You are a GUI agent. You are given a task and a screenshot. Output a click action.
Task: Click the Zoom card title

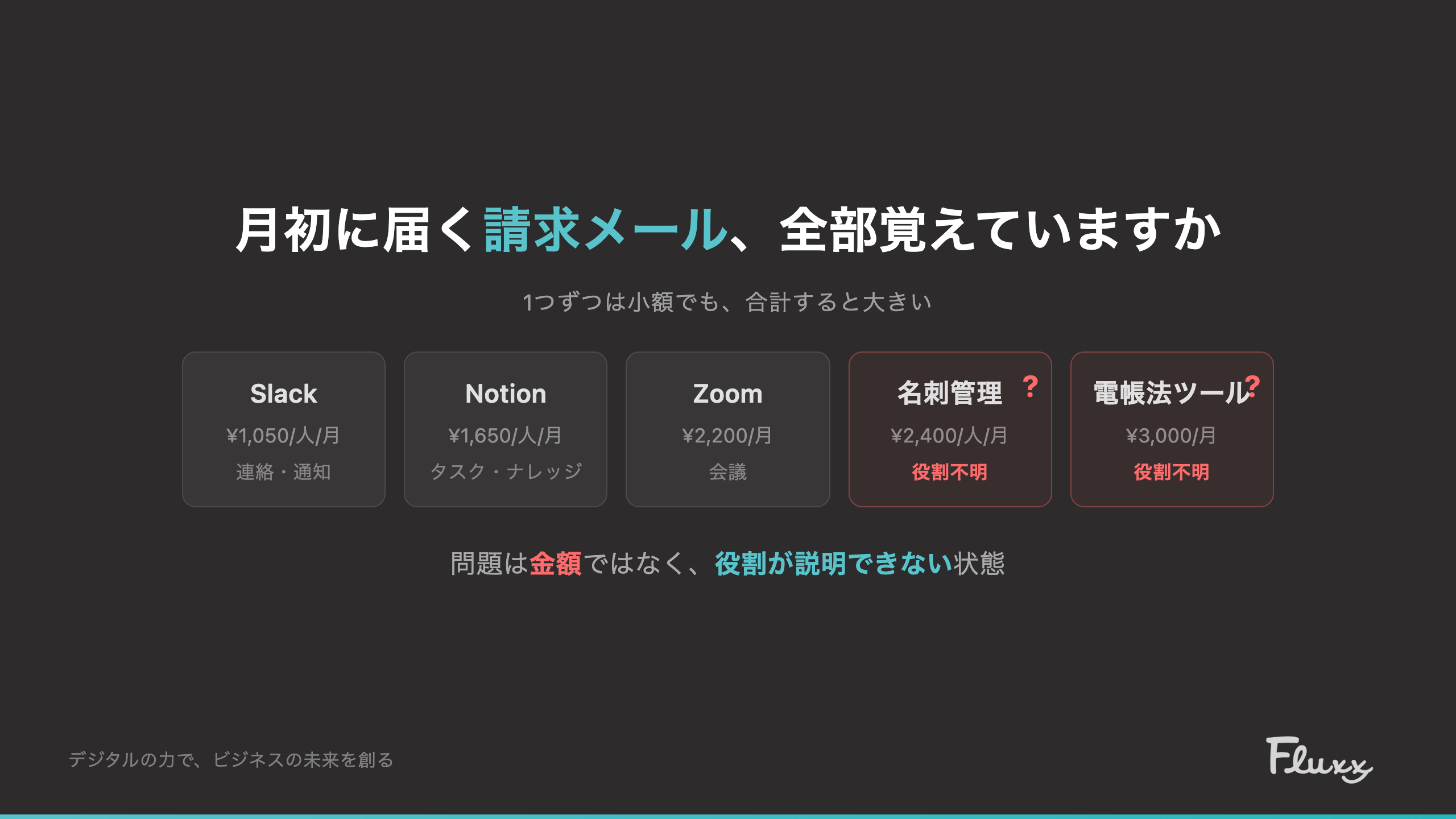coord(727,394)
